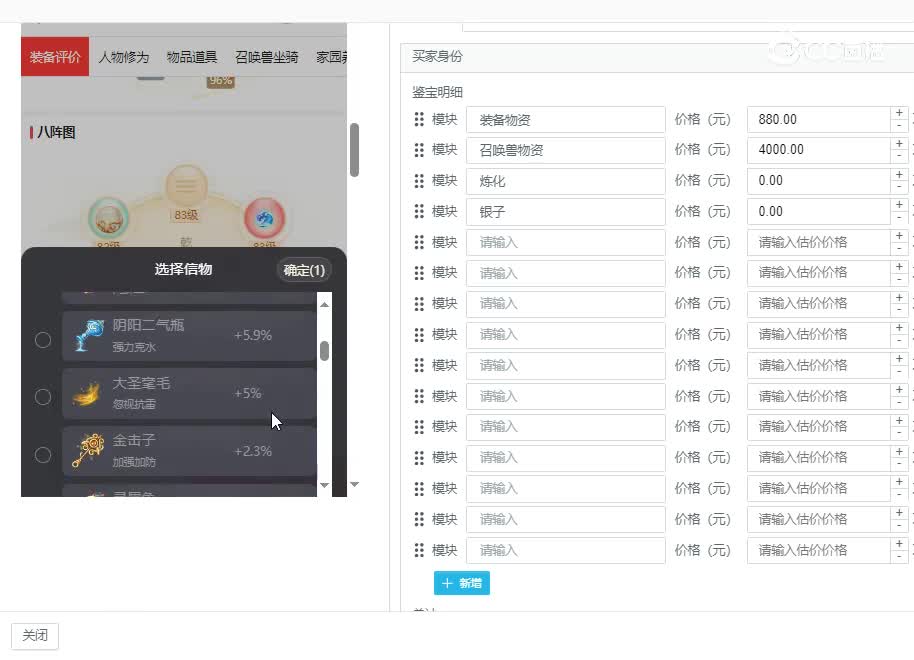Increase 银子 price with plus stepper
Viewport: 914px width, 660px height.
(x=899, y=205)
